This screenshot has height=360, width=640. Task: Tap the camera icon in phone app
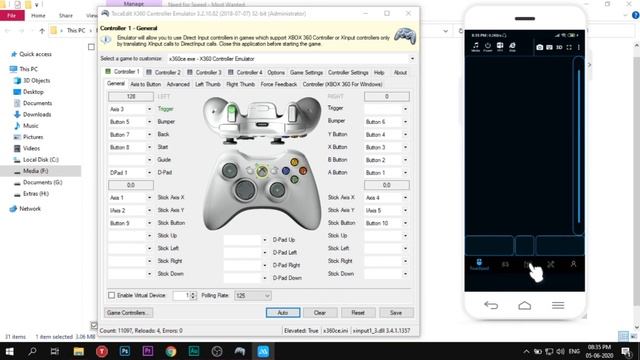click(540, 47)
